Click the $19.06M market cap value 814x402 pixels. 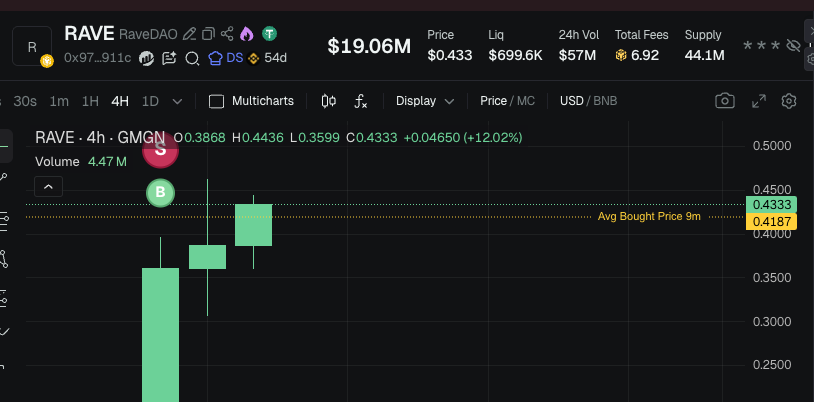(x=369, y=46)
